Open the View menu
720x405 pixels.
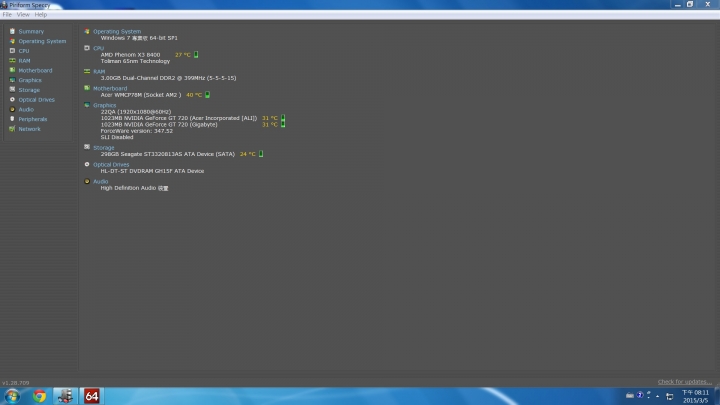23,15
